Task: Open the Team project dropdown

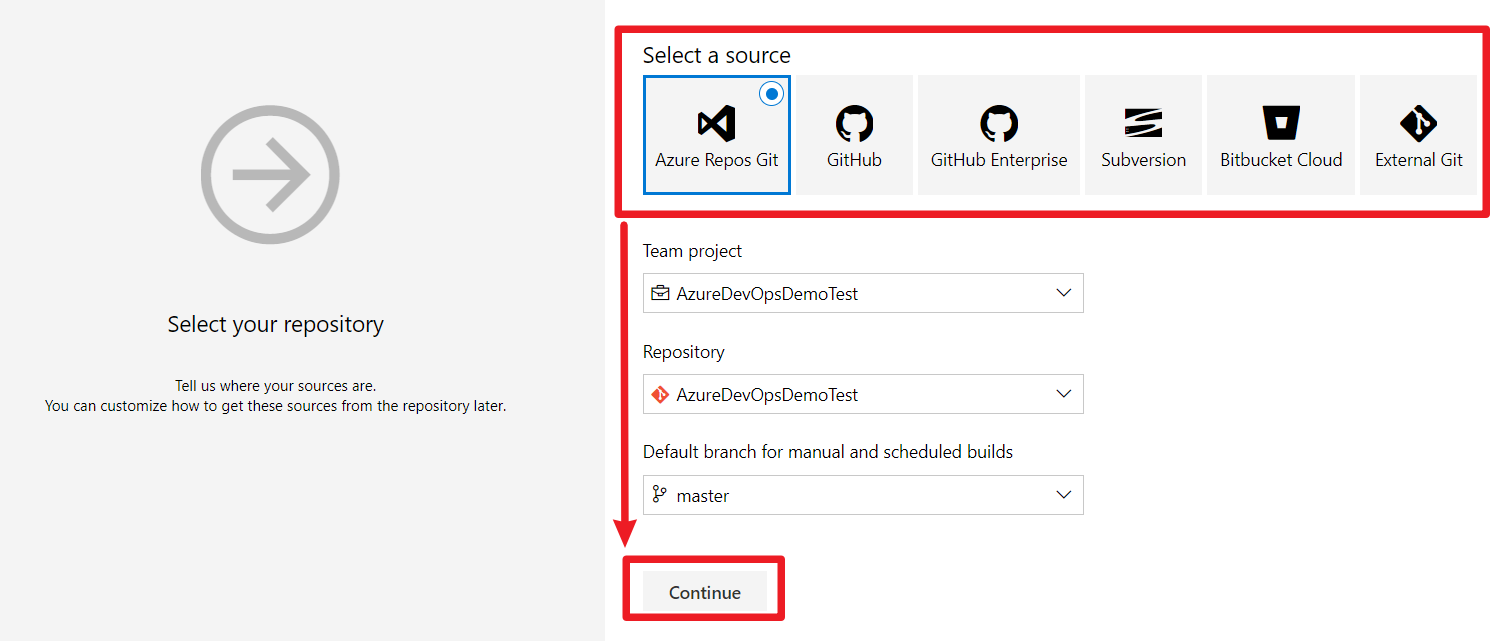Action: pyautogui.click(x=863, y=293)
